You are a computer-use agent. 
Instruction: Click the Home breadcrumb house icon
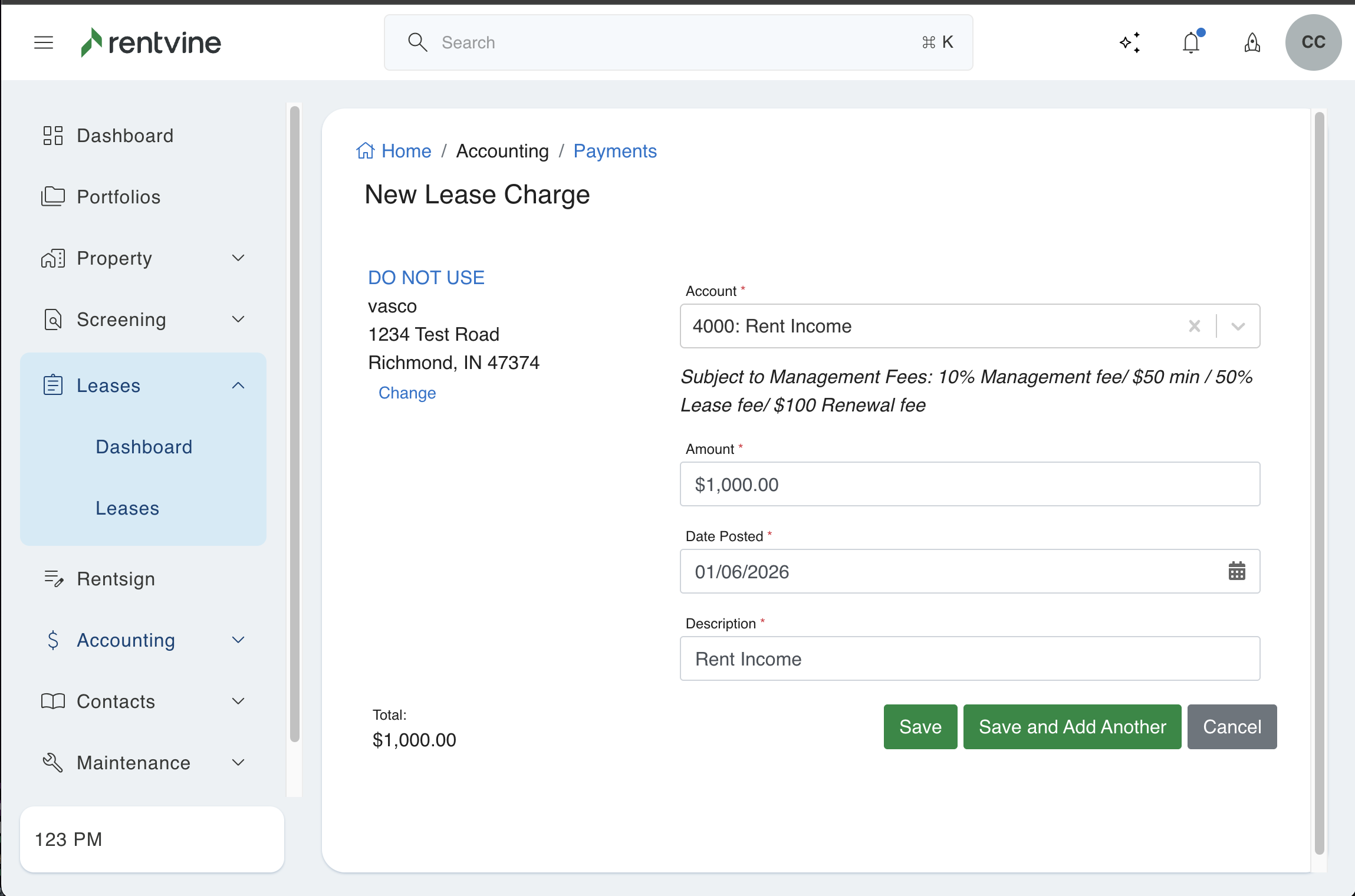tap(366, 151)
